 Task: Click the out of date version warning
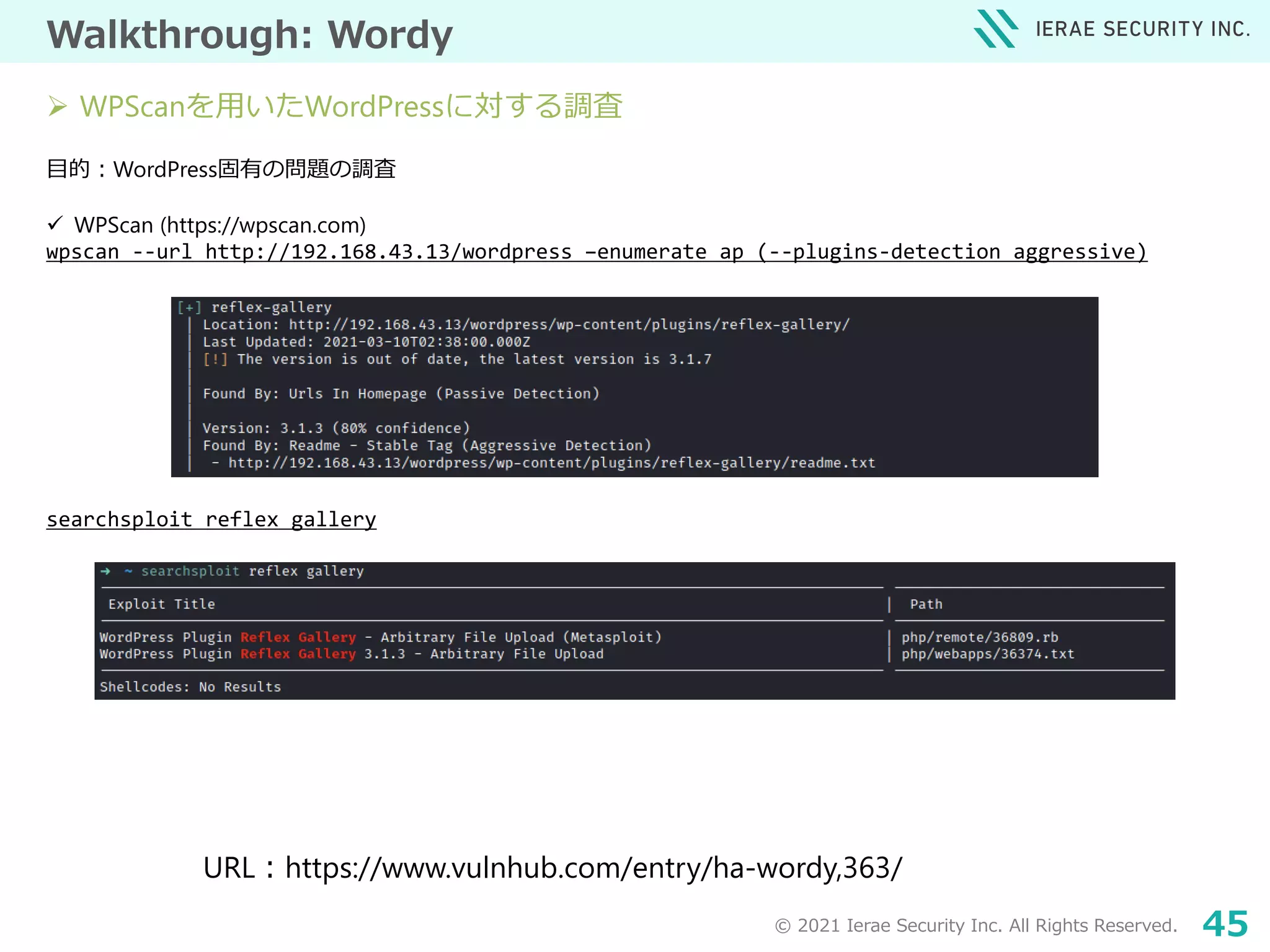coord(457,359)
